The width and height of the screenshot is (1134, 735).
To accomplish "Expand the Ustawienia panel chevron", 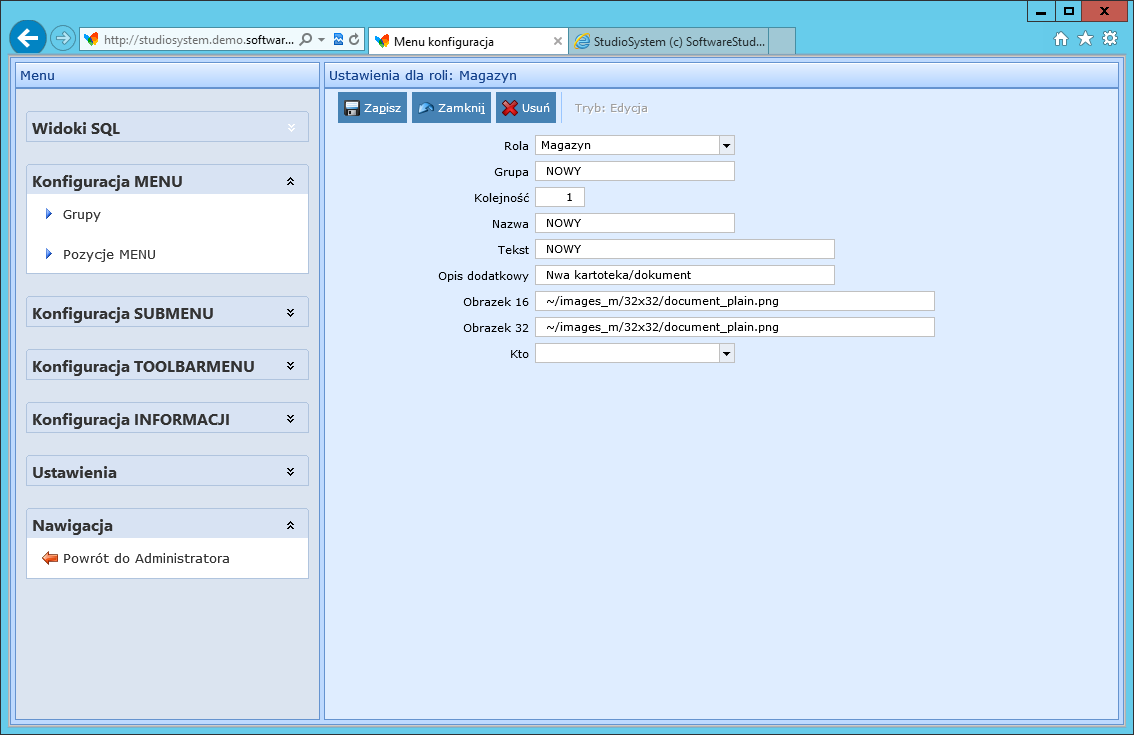I will coord(291,472).
